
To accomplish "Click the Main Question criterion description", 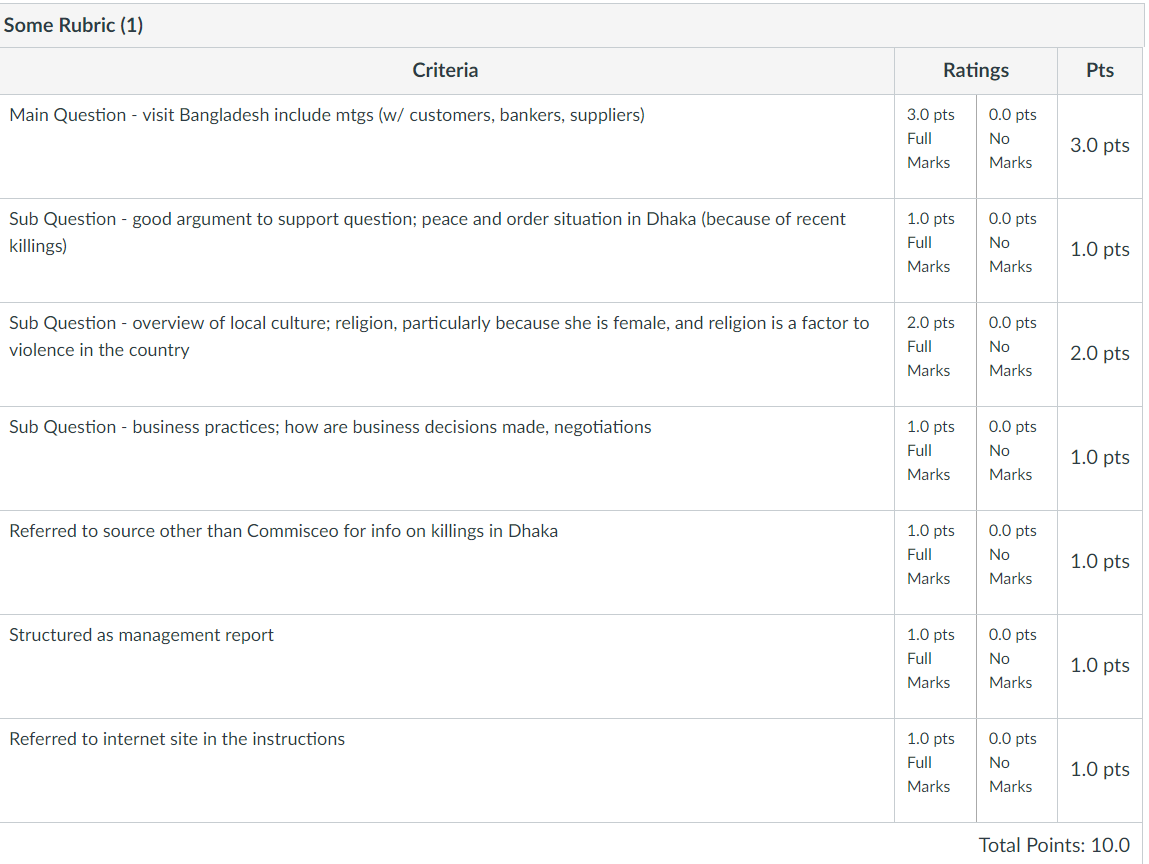I will [x=327, y=115].
